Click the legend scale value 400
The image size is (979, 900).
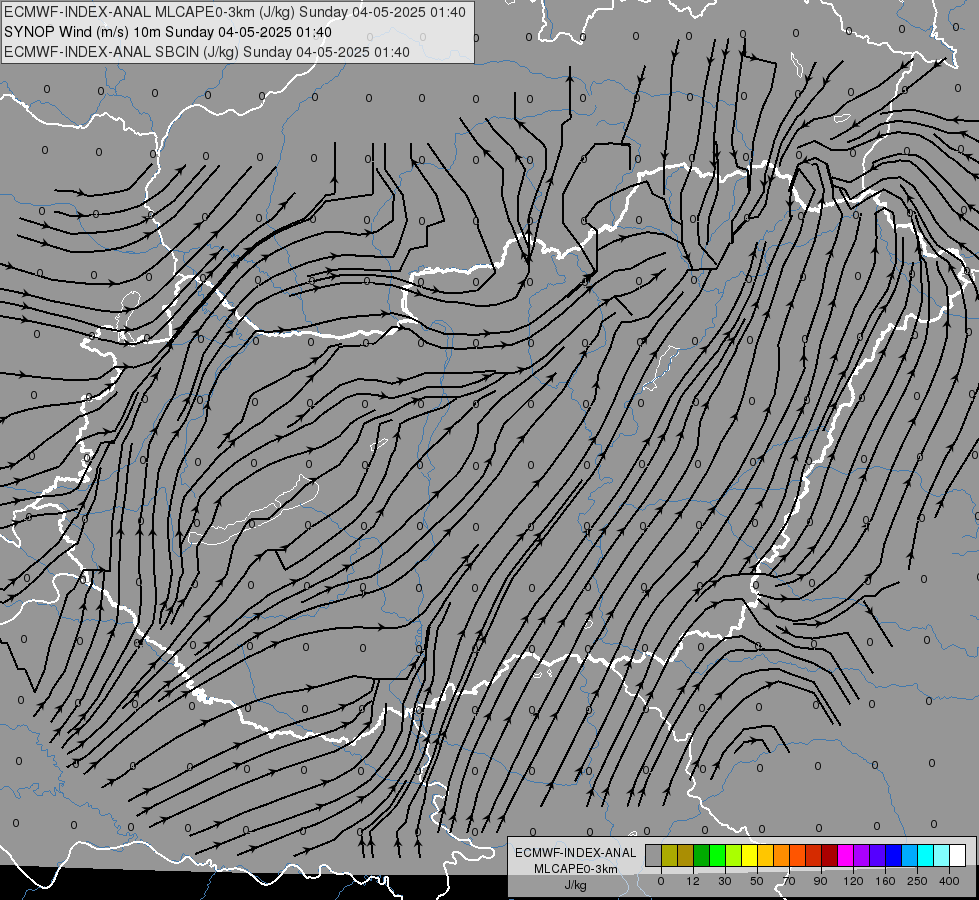949,881
